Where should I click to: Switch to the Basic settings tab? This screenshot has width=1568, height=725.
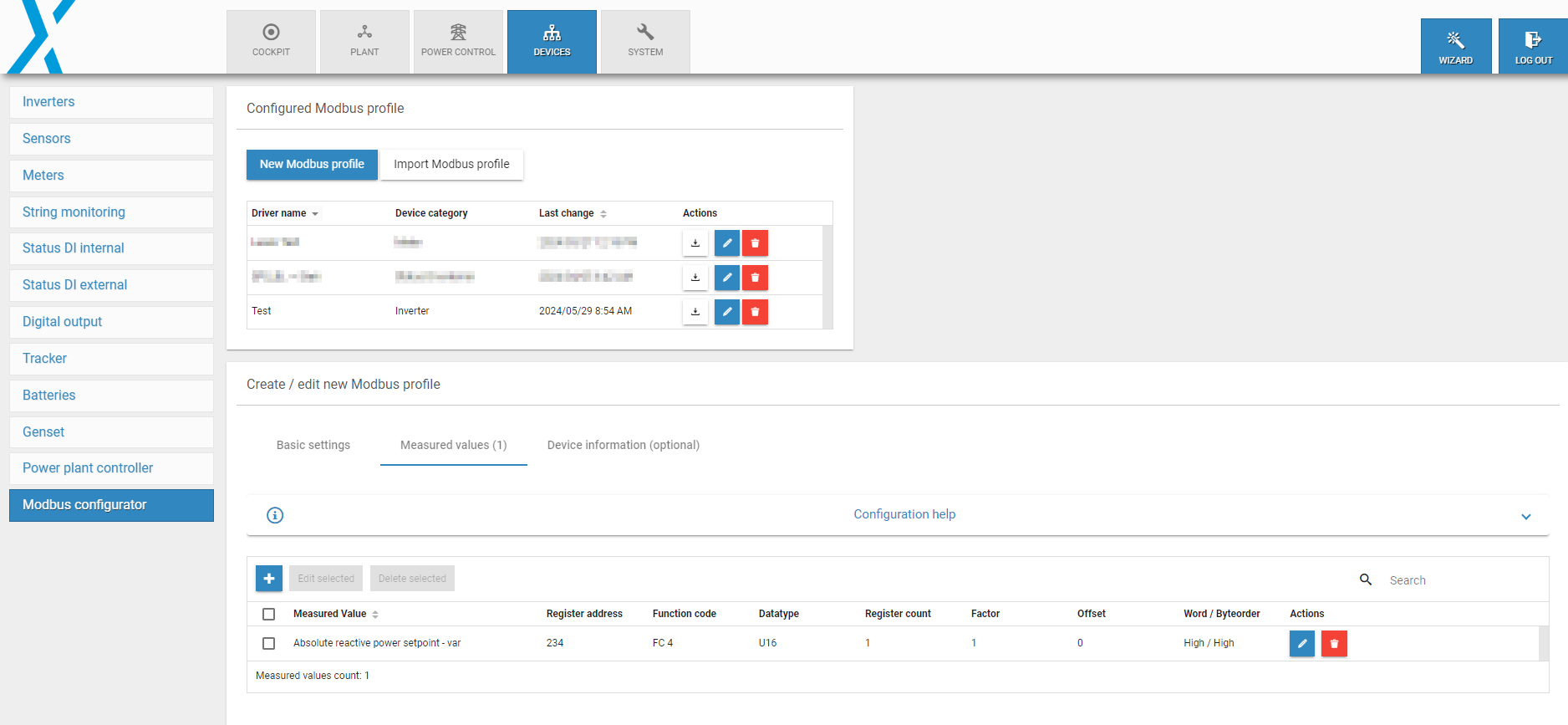tap(313, 445)
